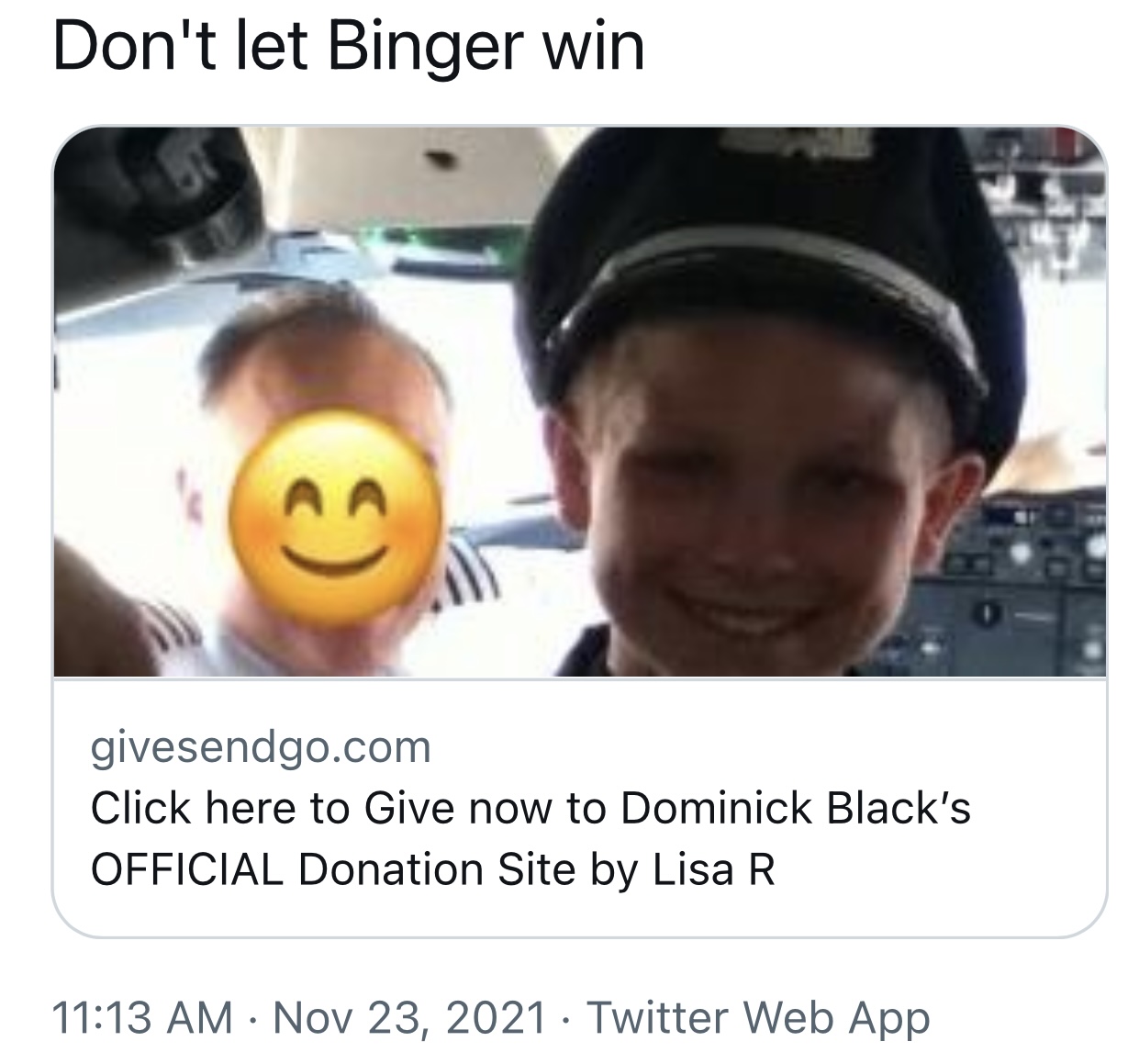Image resolution: width=1139 pixels, height=1064 pixels.
Task: Click the name 'Dominick Black's' in the card
Action: (796, 808)
